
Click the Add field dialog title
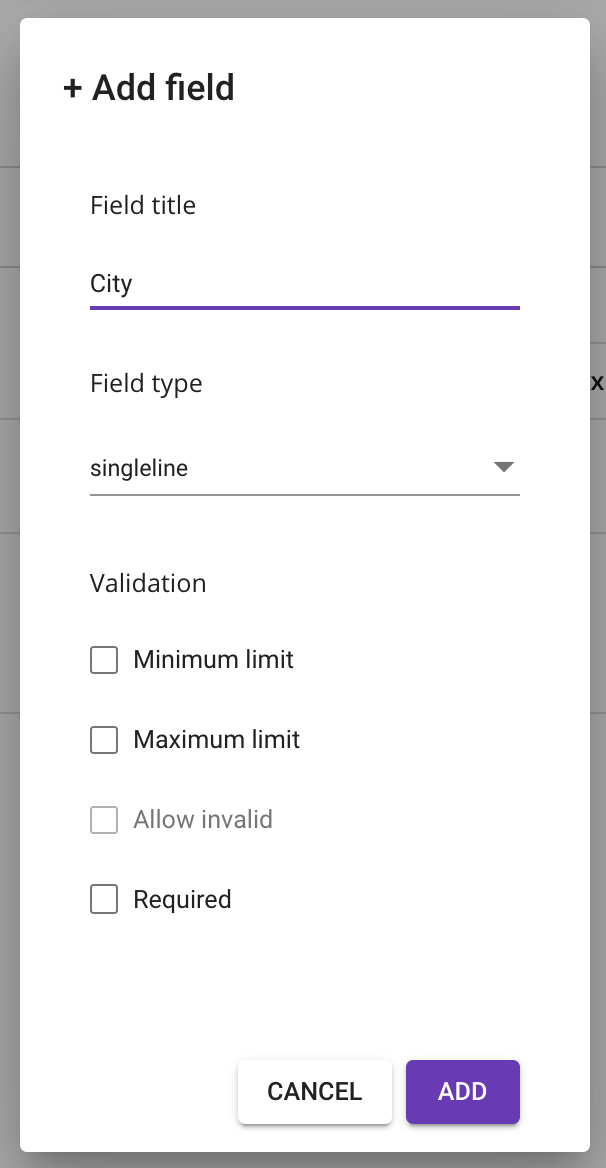(x=148, y=88)
